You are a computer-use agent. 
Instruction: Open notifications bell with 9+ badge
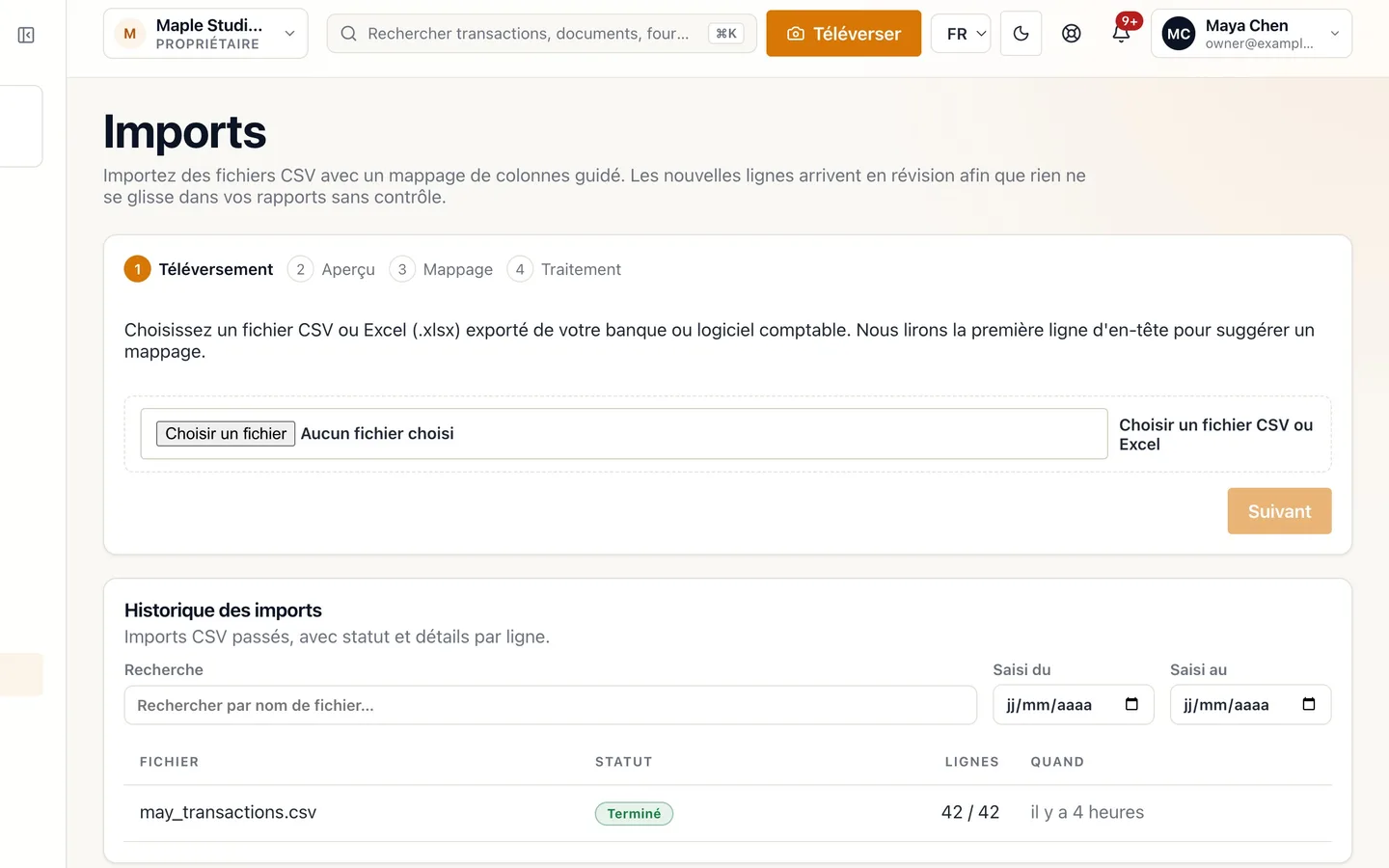[1121, 34]
